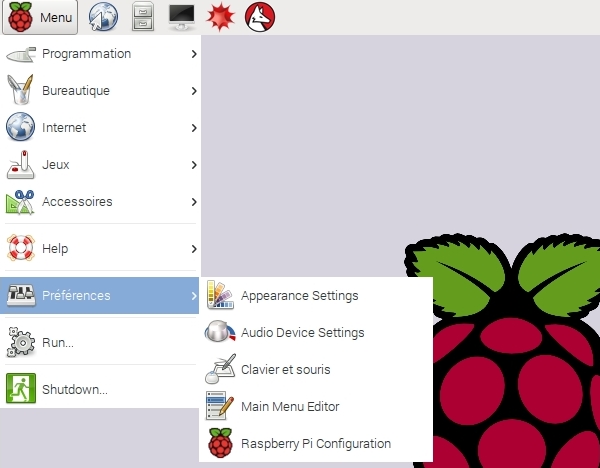Image resolution: width=600 pixels, height=468 pixels.
Task: Open Audio Device Settings
Action: point(316,332)
